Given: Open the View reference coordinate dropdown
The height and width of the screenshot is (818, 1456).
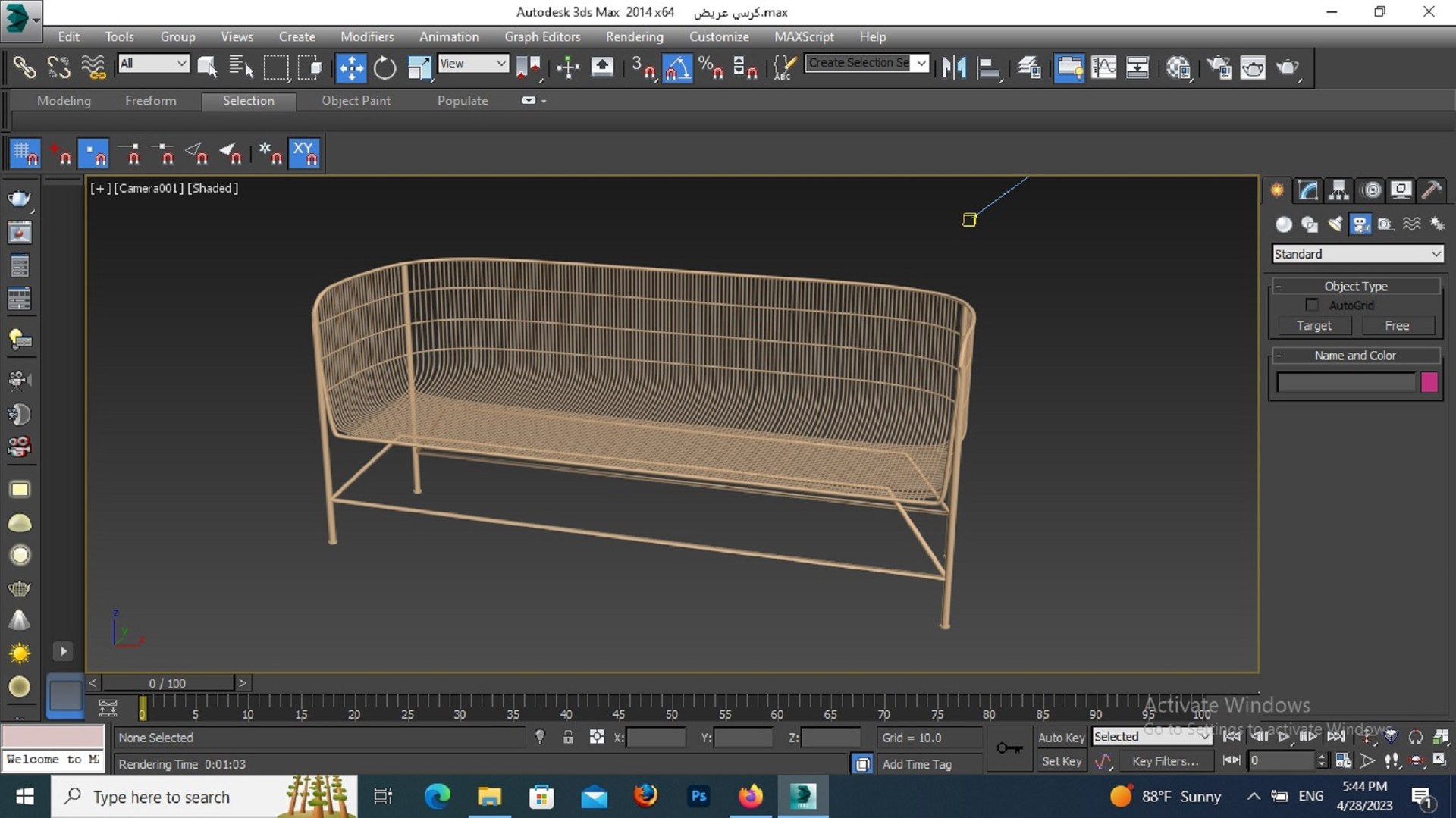Looking at the screenshot, I should tap(473, 64).
